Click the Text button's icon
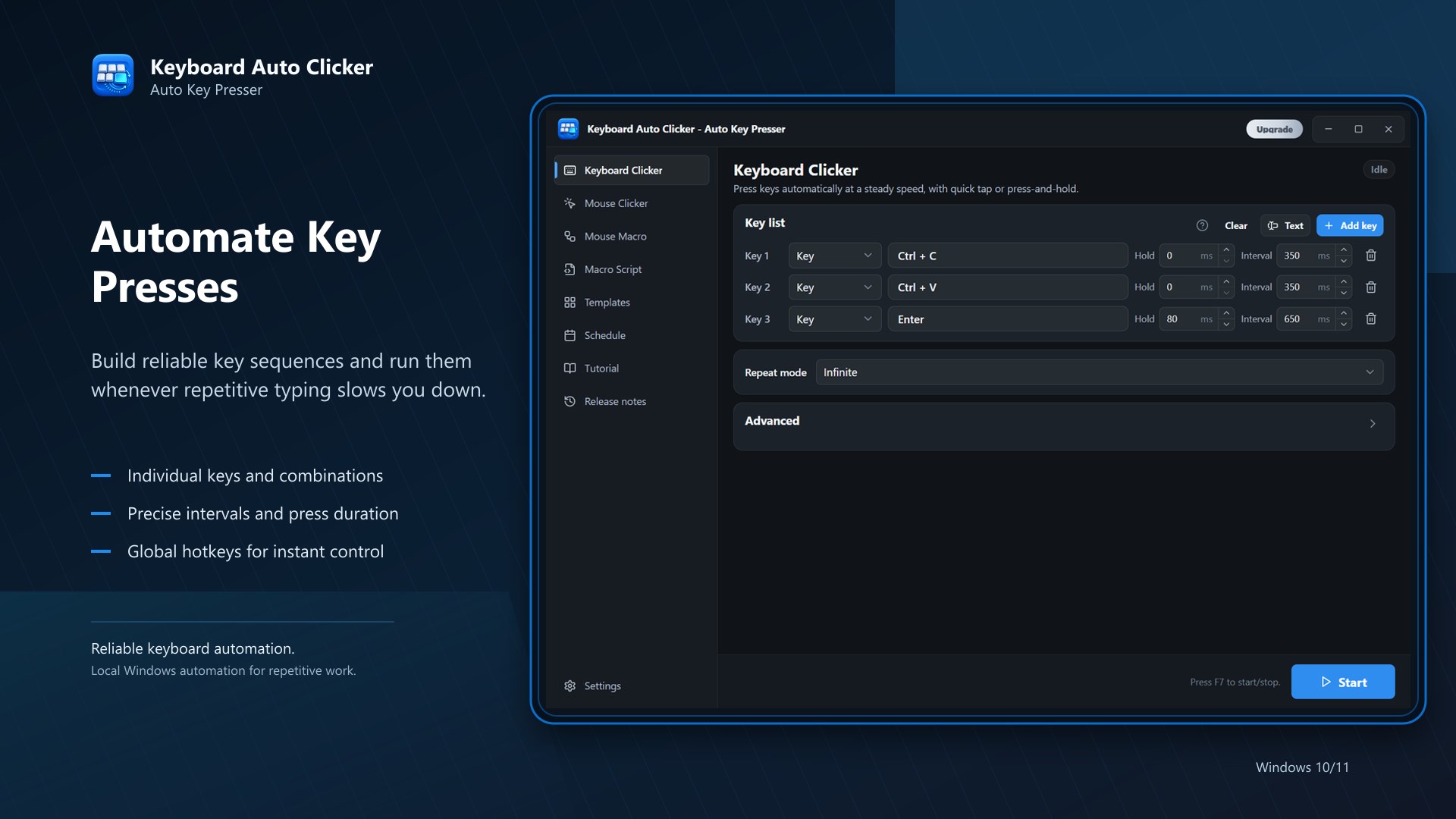1456x819 pixels. pyautogui.click(x=1272, y=225)
